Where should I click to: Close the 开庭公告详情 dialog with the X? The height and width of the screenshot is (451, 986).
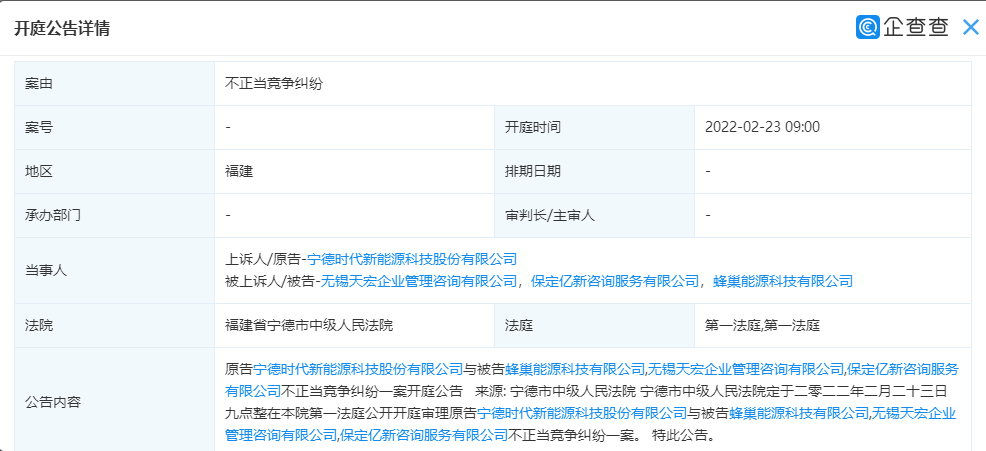coord(970,27)
